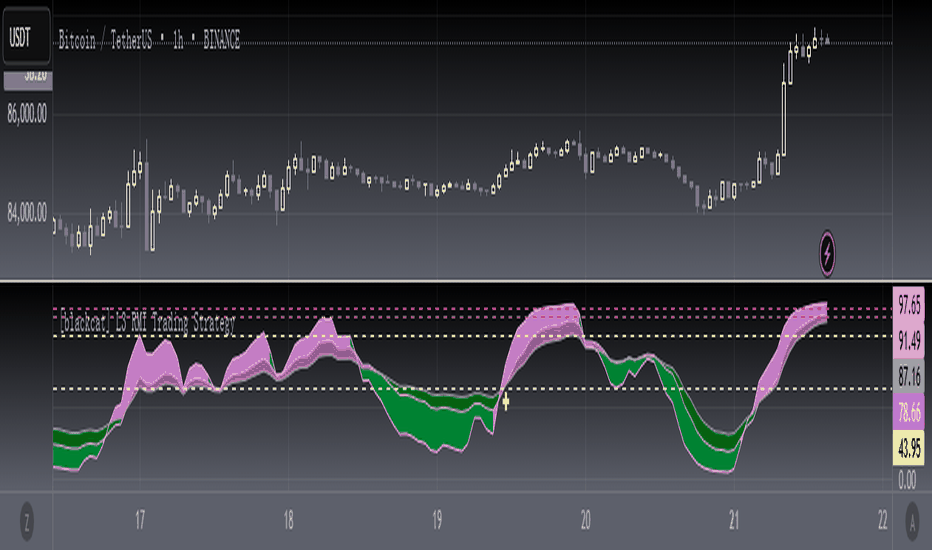Click the 86,000.00 price axis label
The width and height of the screenshot is (932, 550).
coord(27,113)
